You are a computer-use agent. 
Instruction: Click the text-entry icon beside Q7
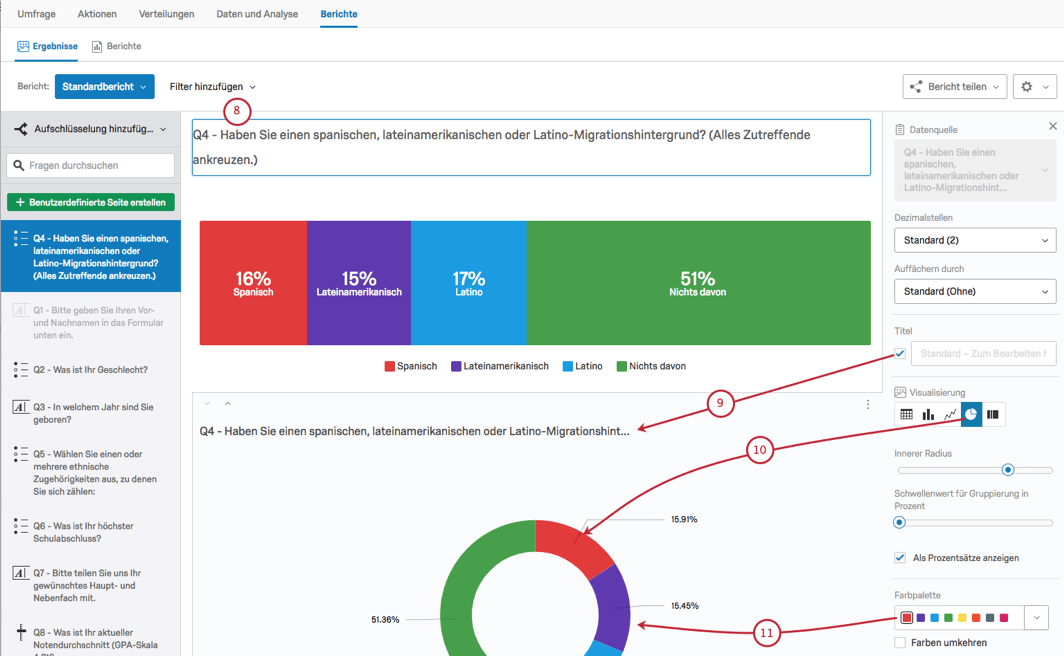[x=21, y=573]
